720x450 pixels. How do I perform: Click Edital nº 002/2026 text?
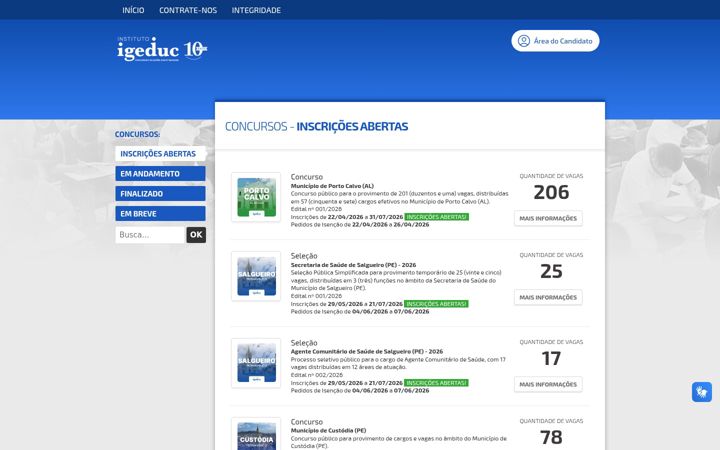(316, 375)
